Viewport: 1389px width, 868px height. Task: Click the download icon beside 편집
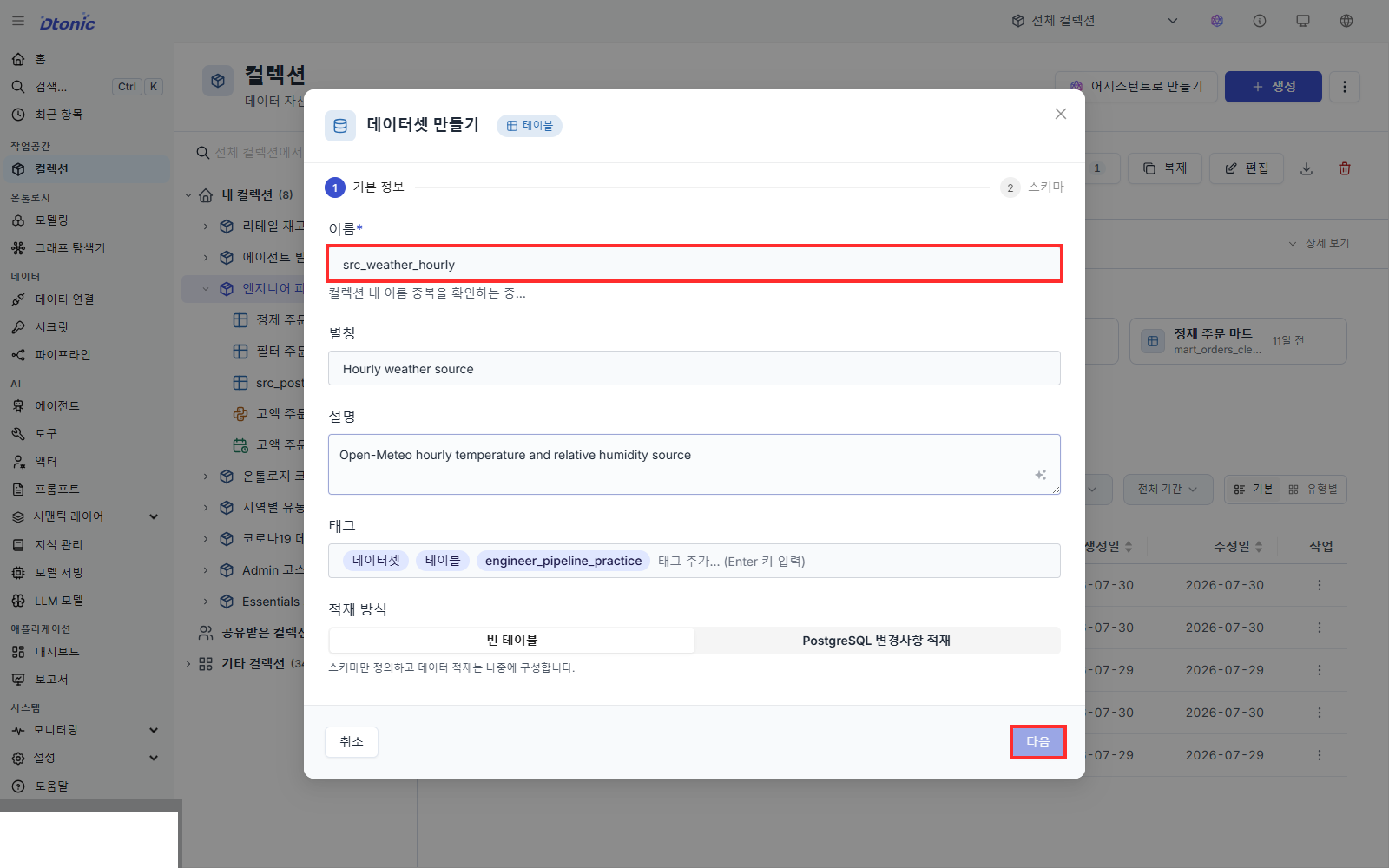pos(1307,168)
